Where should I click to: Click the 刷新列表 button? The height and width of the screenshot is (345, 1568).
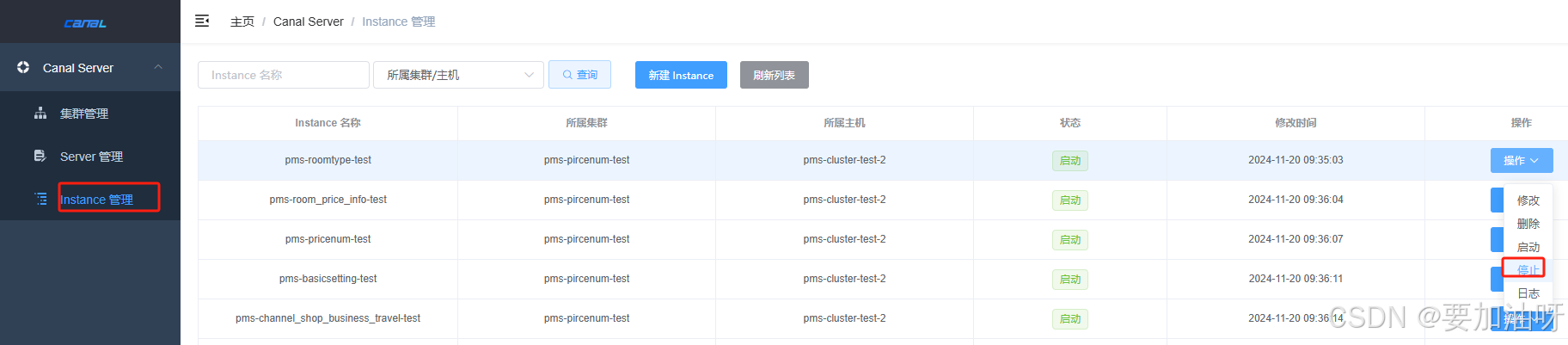(x=775, y=75)
